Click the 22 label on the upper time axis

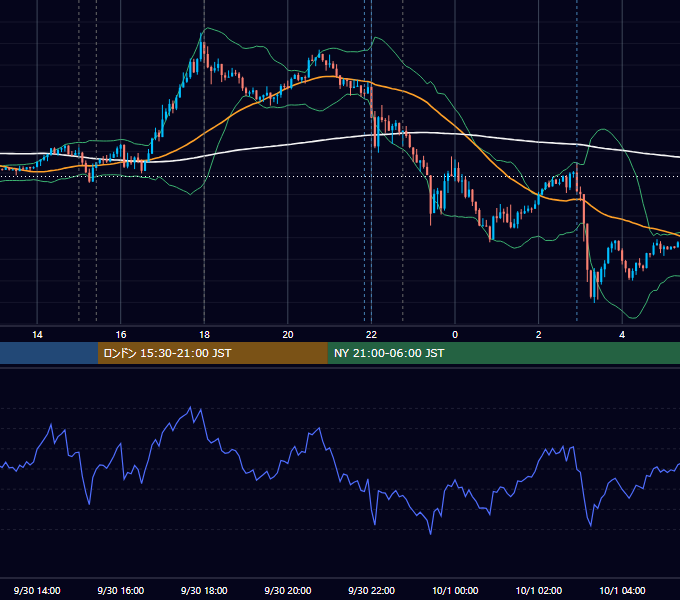point(371,335)
